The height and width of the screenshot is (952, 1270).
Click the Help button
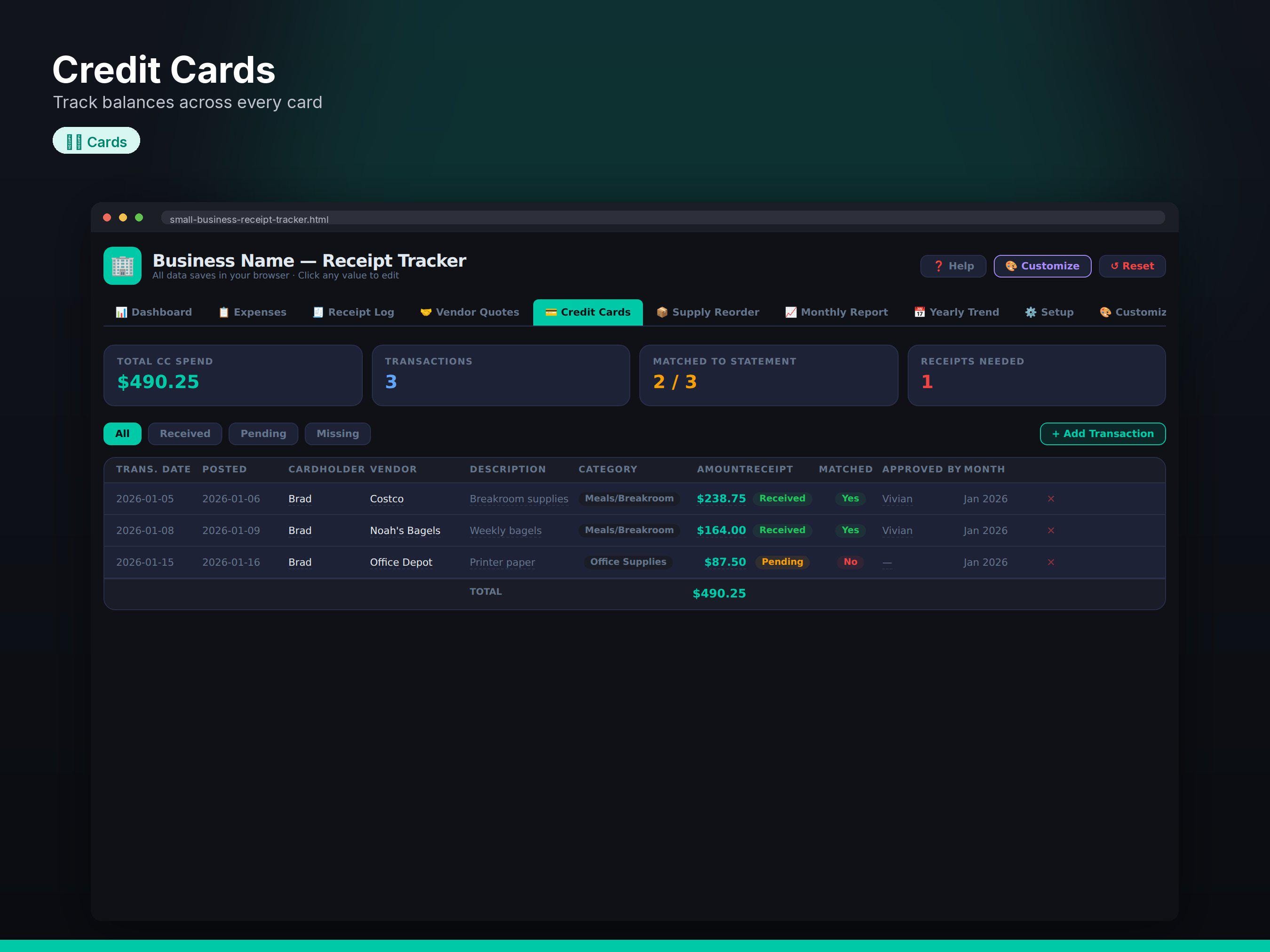953,266
